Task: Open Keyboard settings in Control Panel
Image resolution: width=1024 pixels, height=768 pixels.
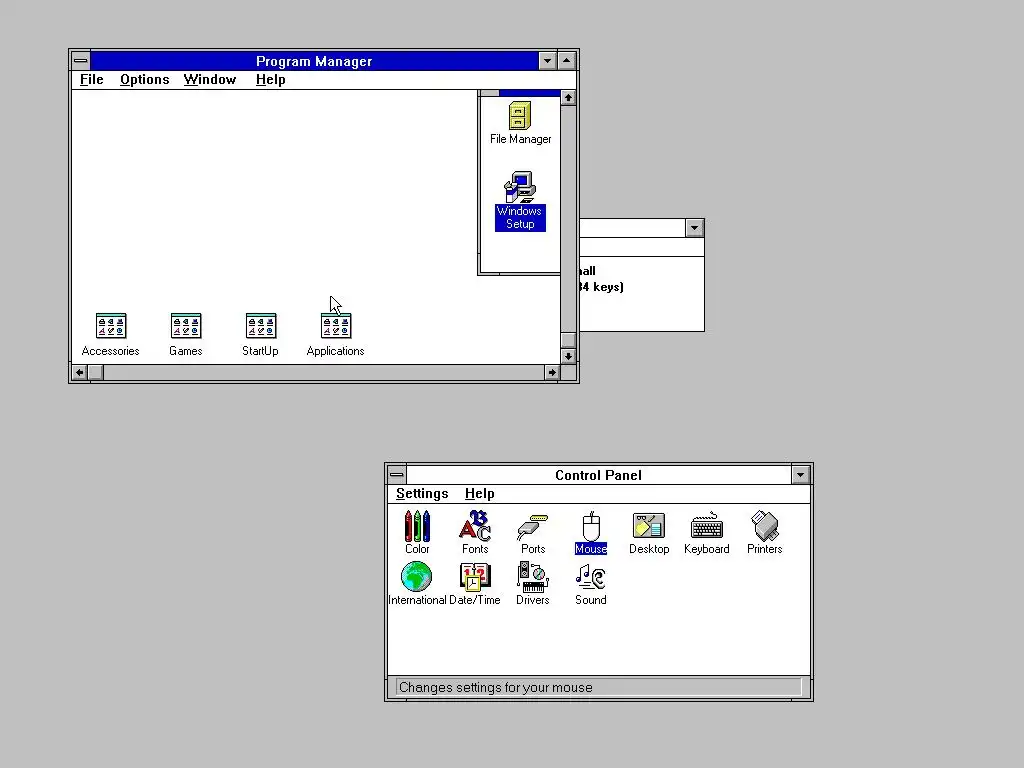Action: (x=707, y=533)
